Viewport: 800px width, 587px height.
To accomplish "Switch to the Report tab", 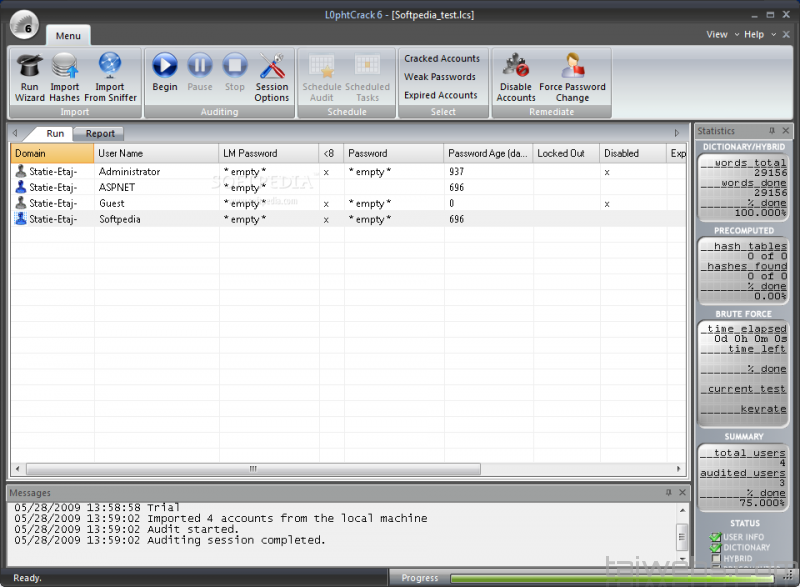I will 100,133.
